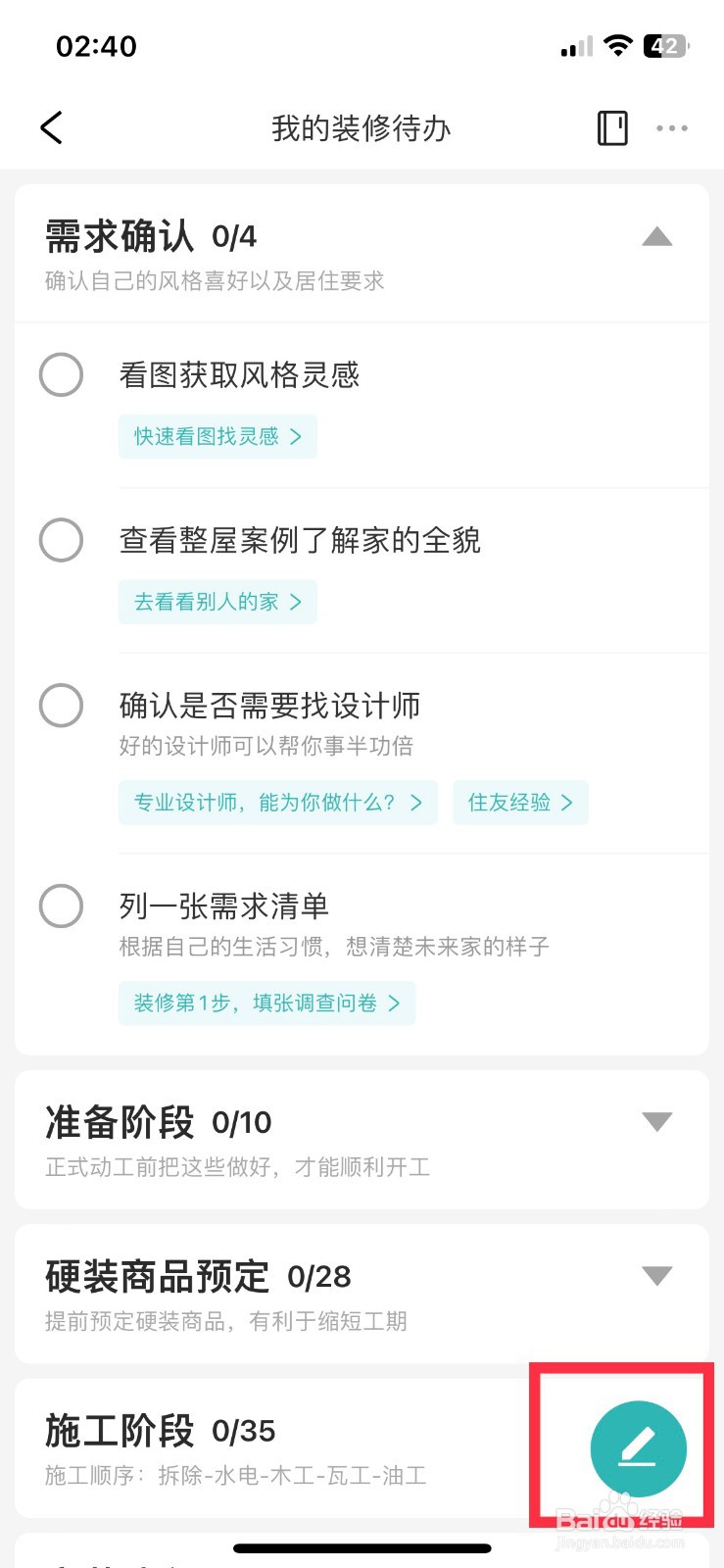Complete the 列一张需求清单 task circle
Image resolution: width=724 pixels, height=1568 pixels.
(x=61, y=906)
